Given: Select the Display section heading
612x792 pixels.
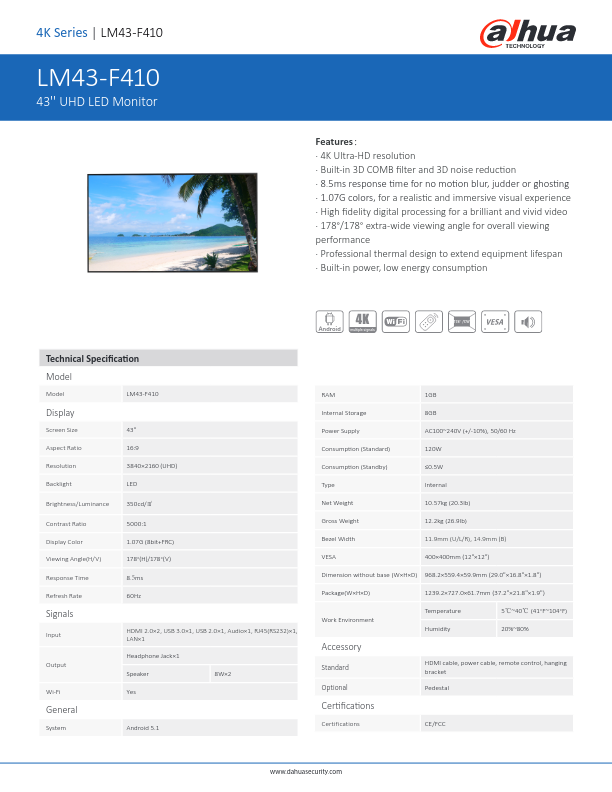Looking at the screenshot, I should pyautogui.click(x=60, y=412).
